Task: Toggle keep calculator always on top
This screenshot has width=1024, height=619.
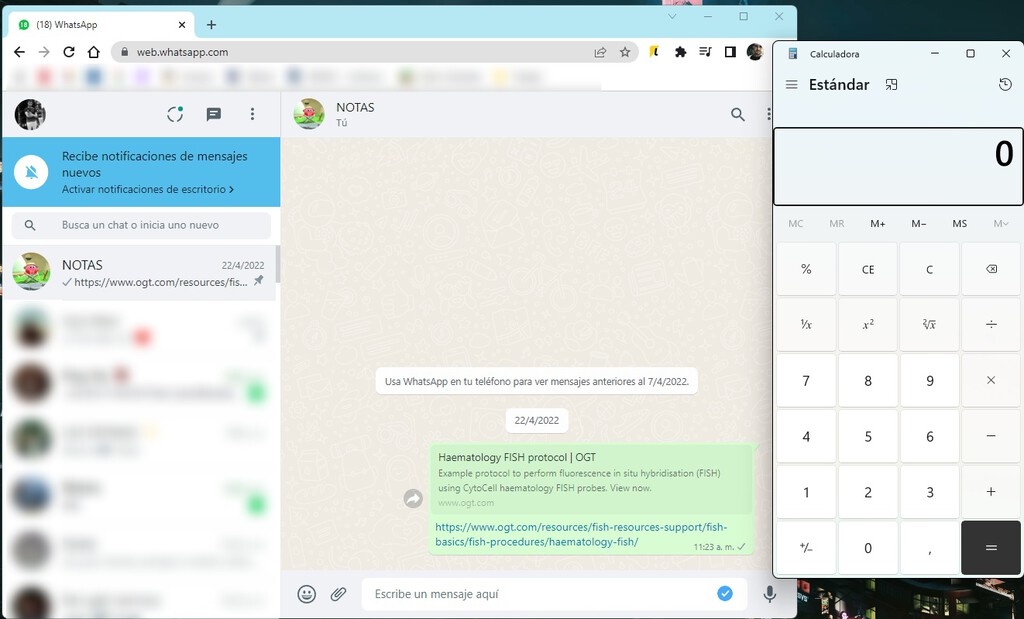Action: [x=891, y=85]
